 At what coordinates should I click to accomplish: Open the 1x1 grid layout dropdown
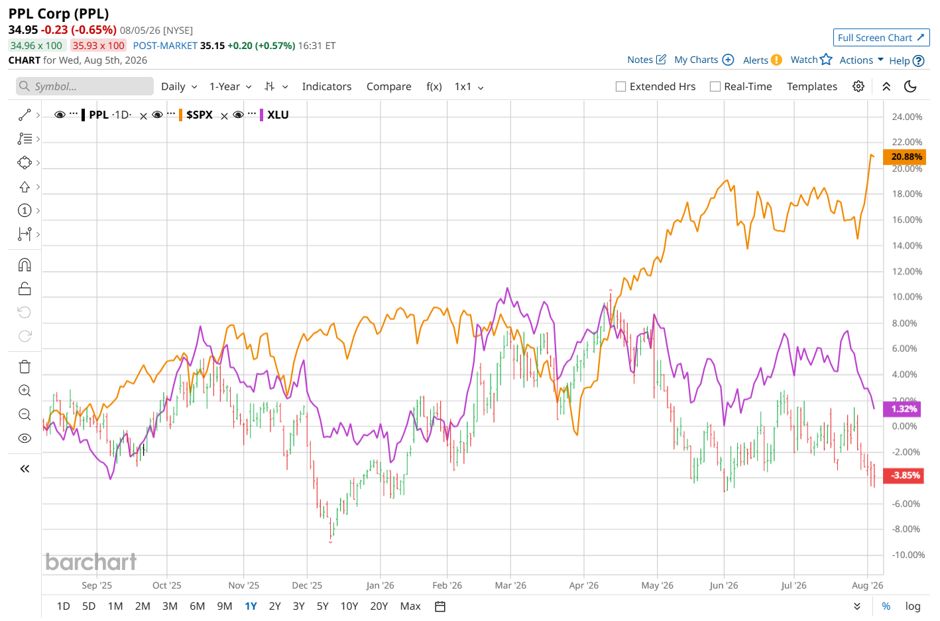469,86
